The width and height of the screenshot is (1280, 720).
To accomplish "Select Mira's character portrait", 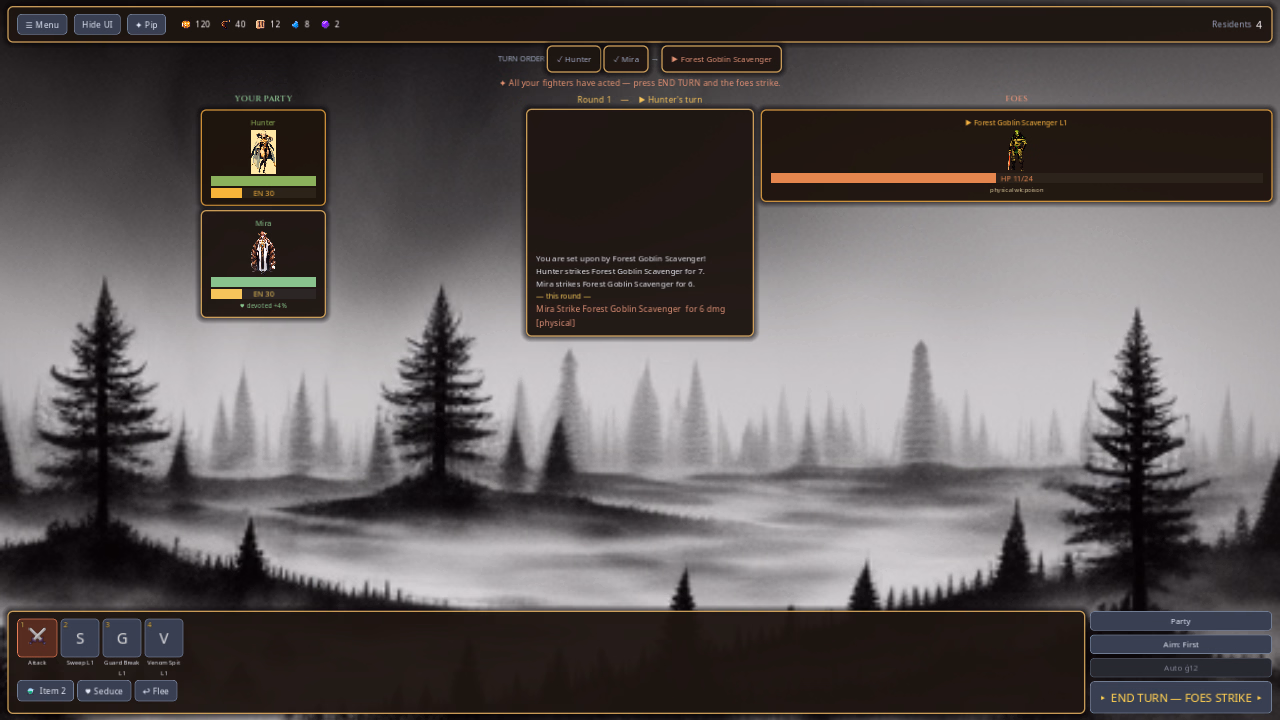I will tap(263, 252).
